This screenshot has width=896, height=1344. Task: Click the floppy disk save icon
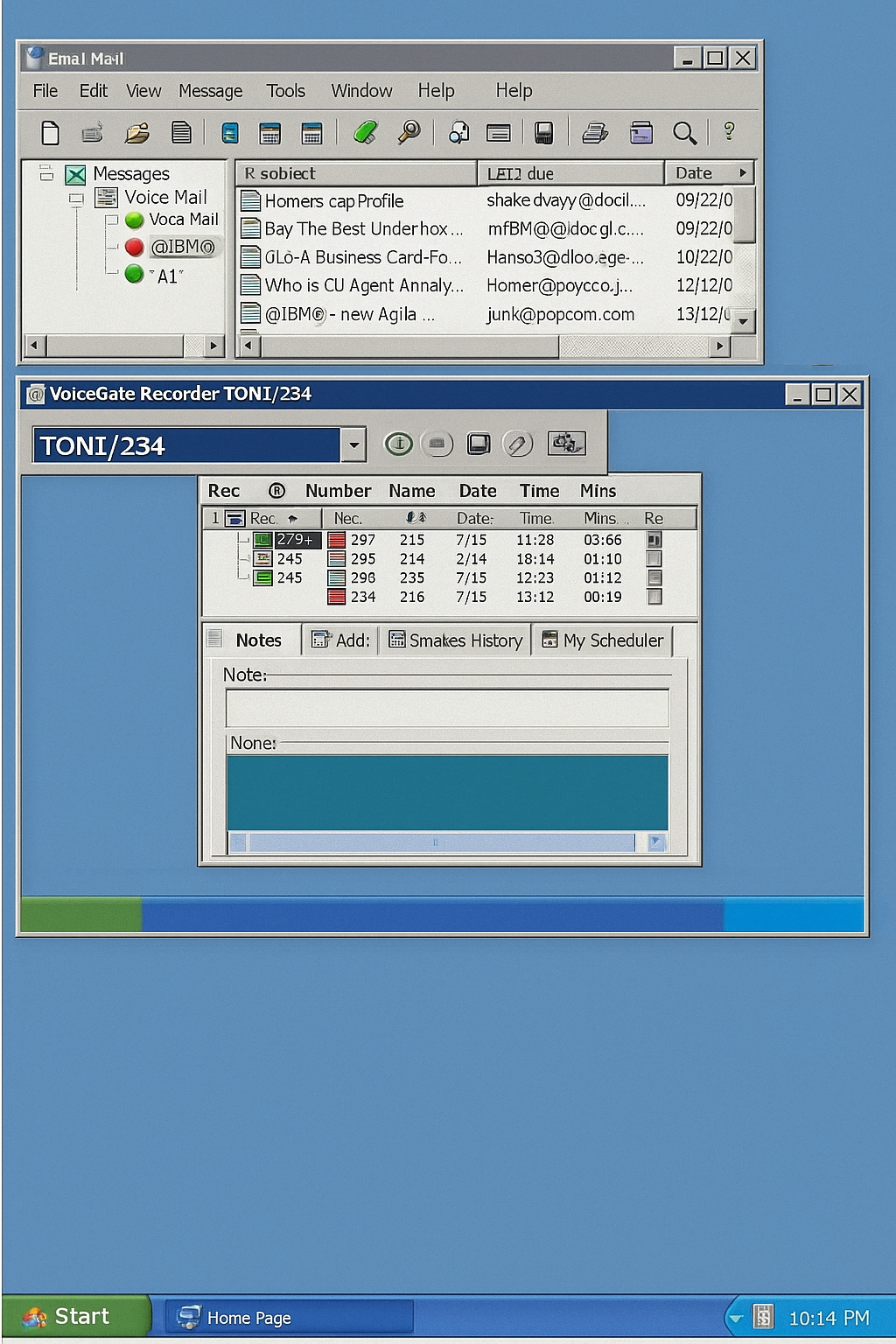click(543, 132)
